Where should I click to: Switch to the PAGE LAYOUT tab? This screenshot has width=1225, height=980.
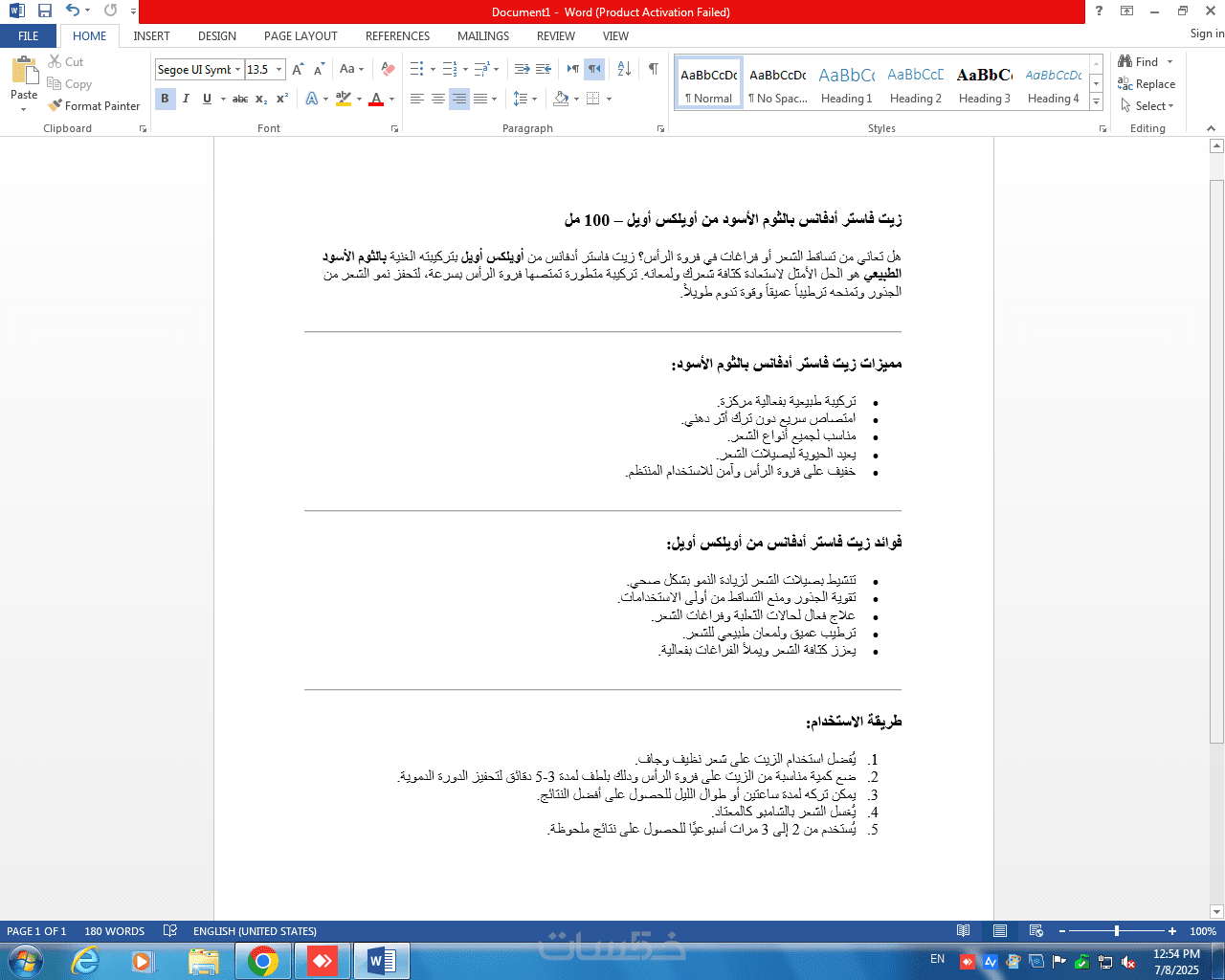point(301,36)
